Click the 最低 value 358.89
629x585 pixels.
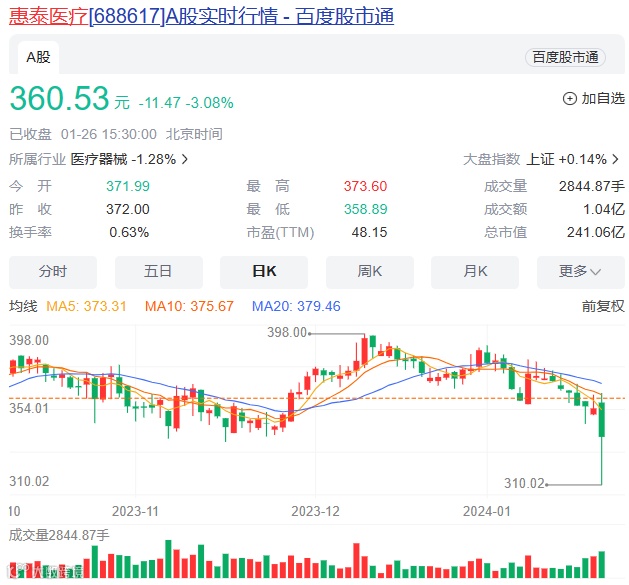(365, 209)
